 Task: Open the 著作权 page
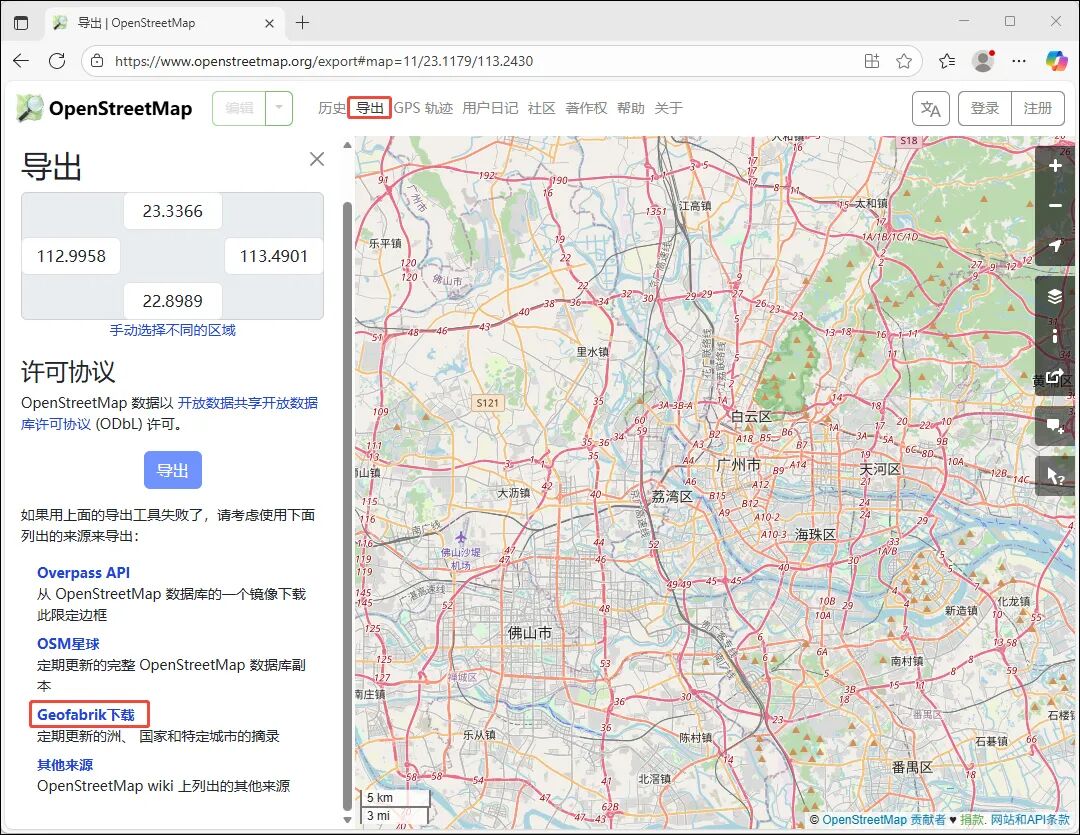pos(586,108)
